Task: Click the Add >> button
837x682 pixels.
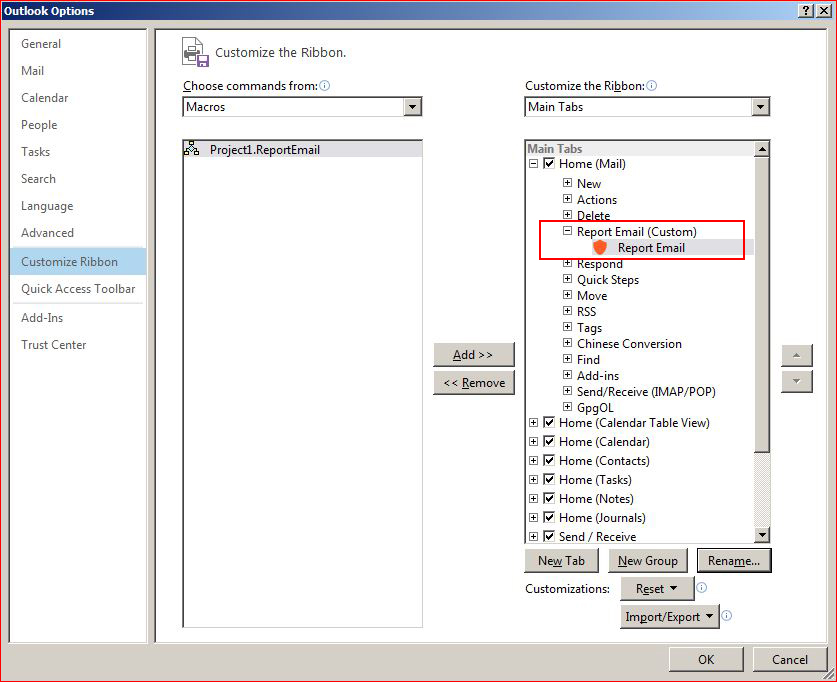Action: click(x=473, y=355)
